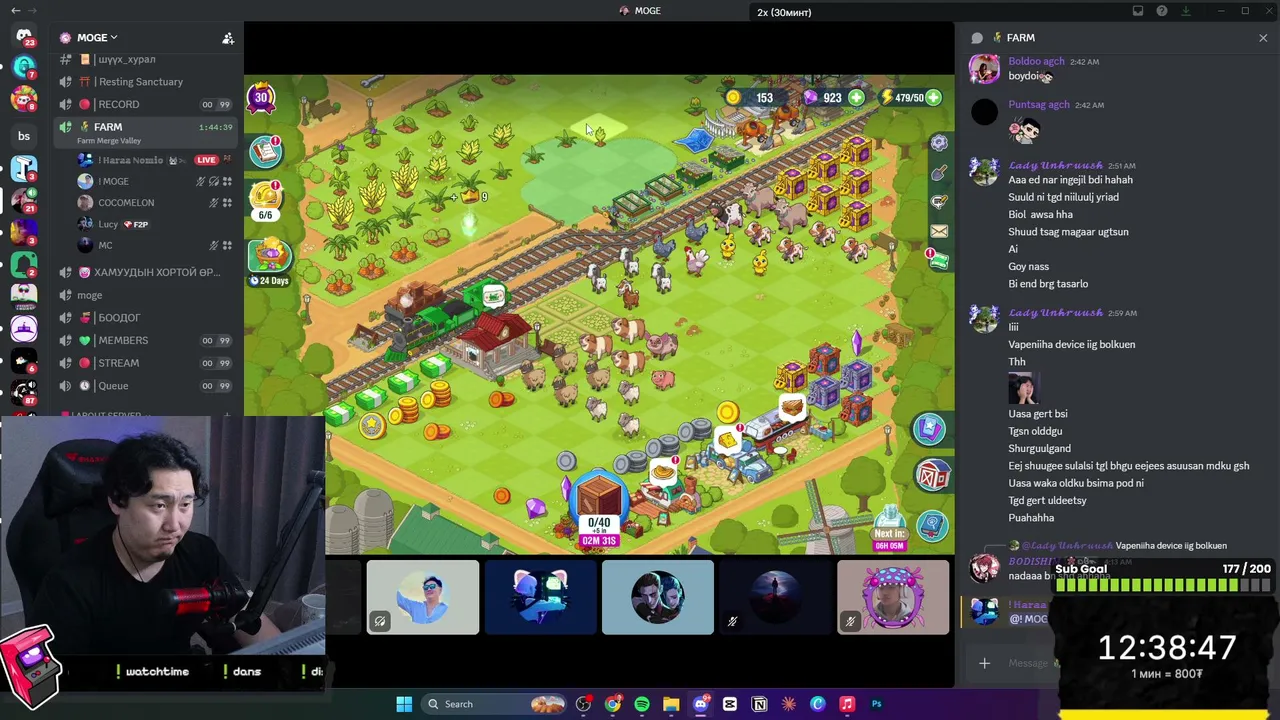This screenshot has height=720, width=1280.
Task: Open the game mail envelope icon
Action: pos(938,231)
